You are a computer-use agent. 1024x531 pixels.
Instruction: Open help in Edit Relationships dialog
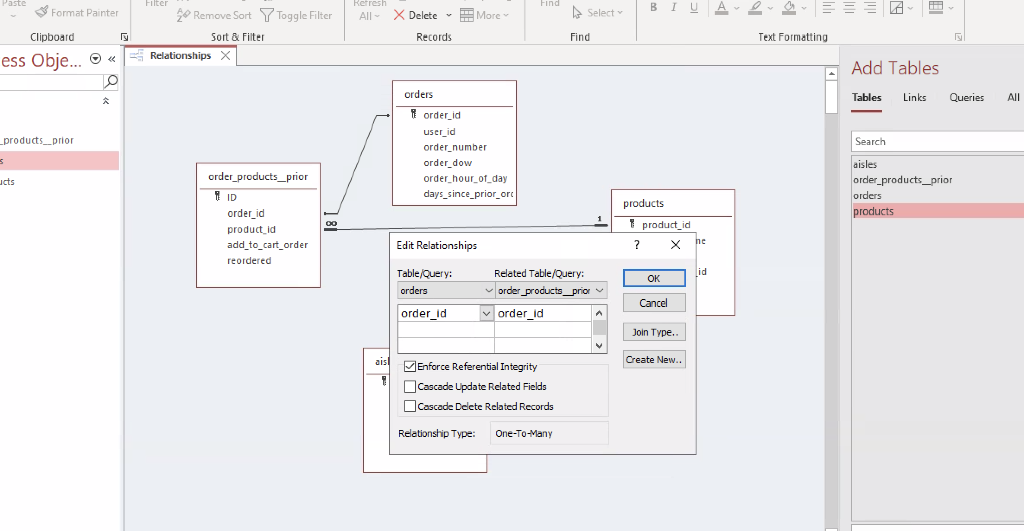[637, 245]
